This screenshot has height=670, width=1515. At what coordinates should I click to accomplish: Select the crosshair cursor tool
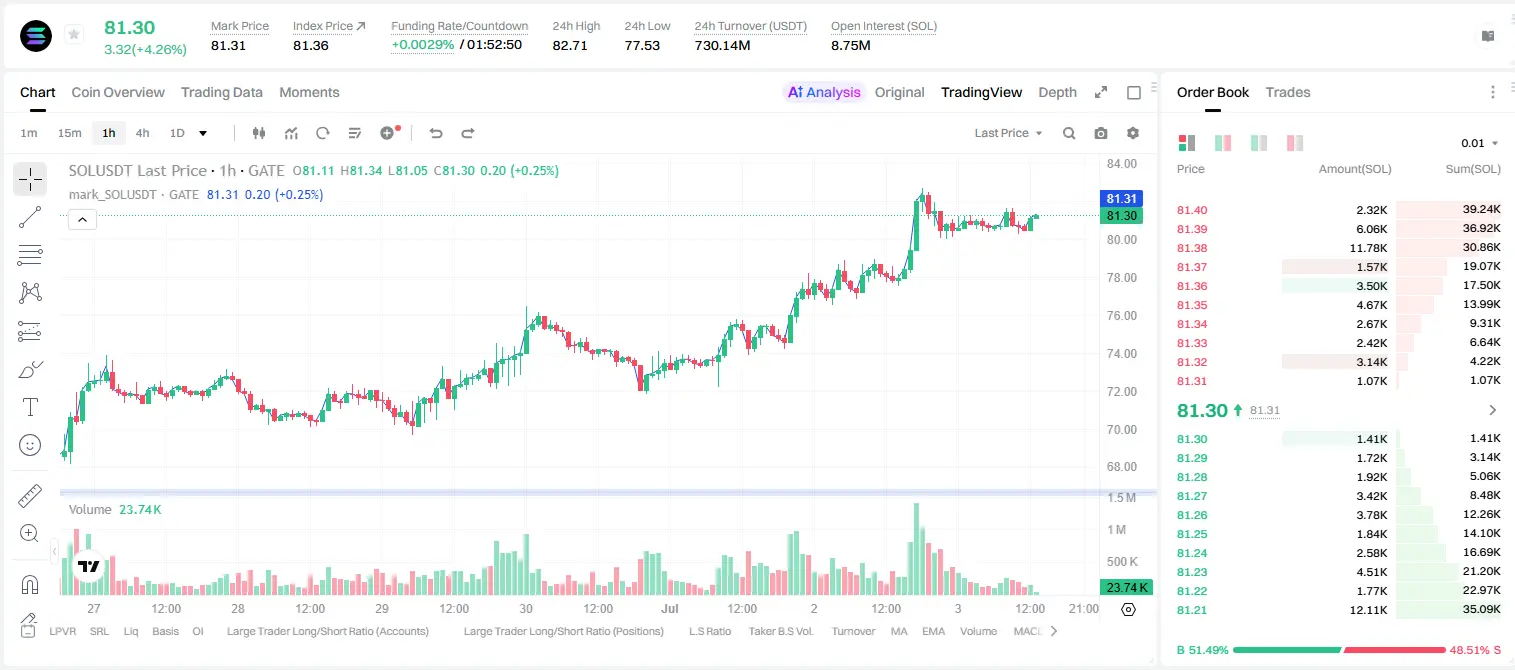pyautogui.click(x=30, y=179)
